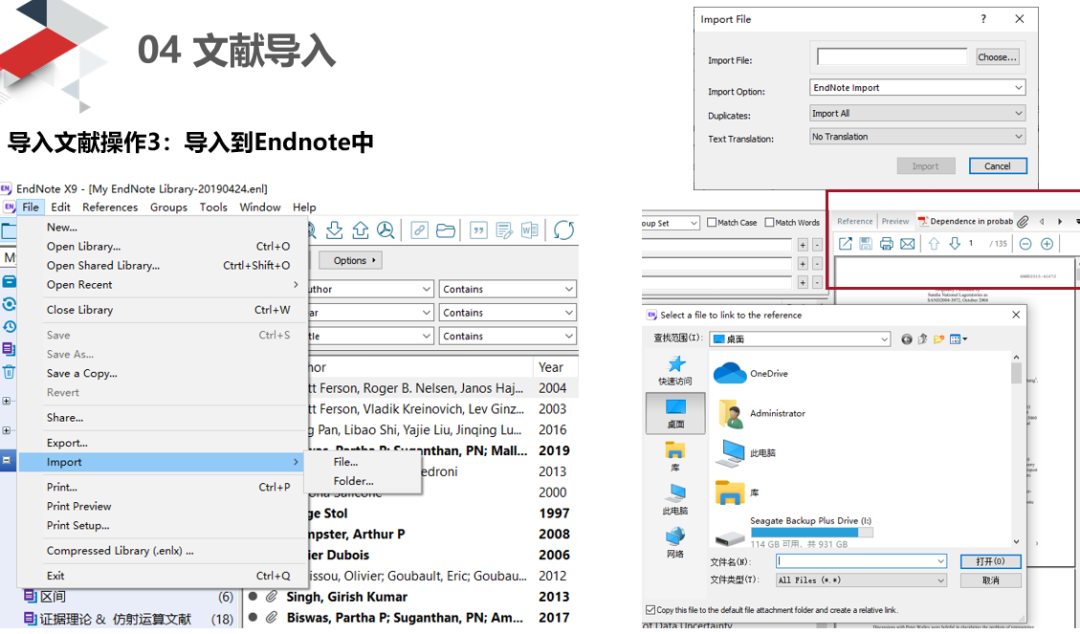1080x634 pixels.
Task: Click Cancel in Import File dialog
Action: (997, 166)
